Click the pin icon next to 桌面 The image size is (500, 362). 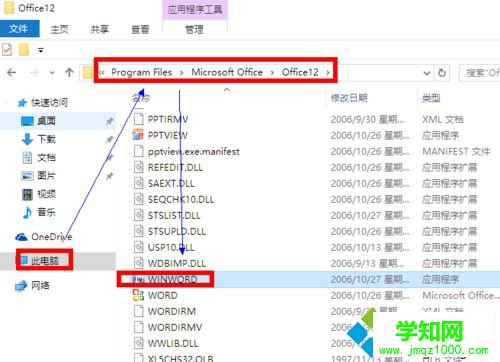(x=109, y=121)
